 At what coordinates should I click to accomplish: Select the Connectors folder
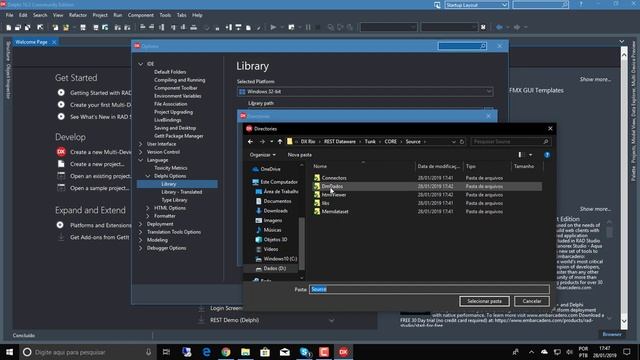point(334,178)
